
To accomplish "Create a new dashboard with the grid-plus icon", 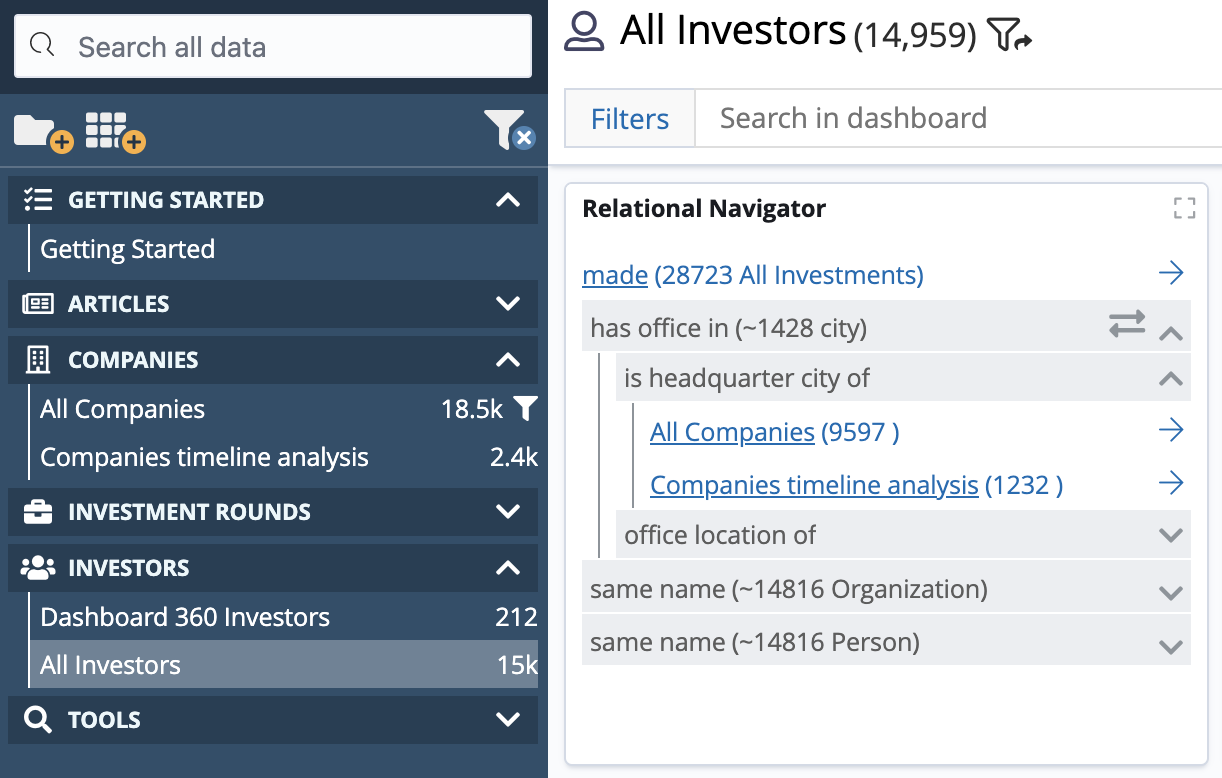I will click(113, 131).
